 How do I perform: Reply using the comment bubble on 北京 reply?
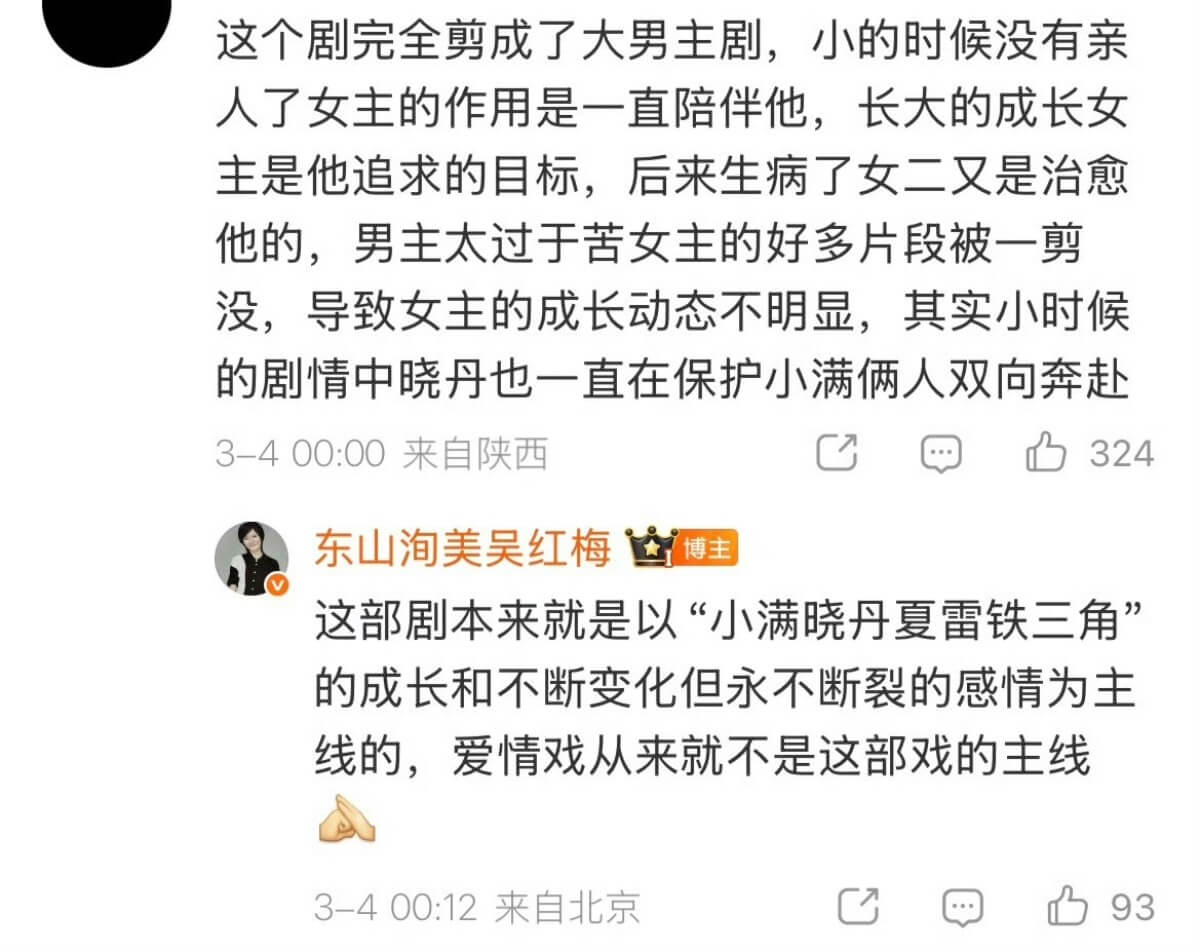click(x=963, y=907)
